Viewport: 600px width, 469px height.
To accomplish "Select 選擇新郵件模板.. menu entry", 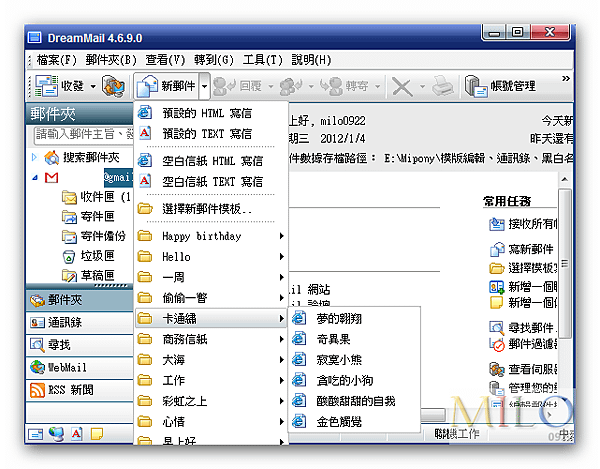I will (x=211, y=208).
